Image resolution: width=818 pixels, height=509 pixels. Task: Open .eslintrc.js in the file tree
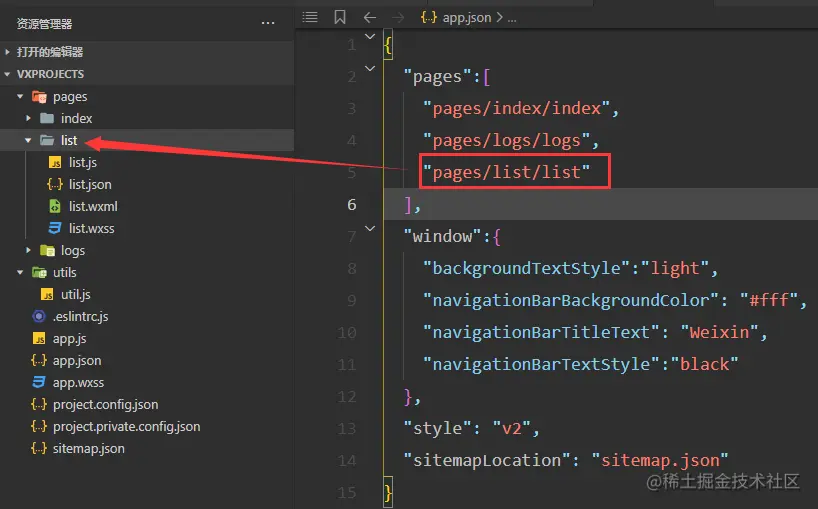click(x=80, y=317)
